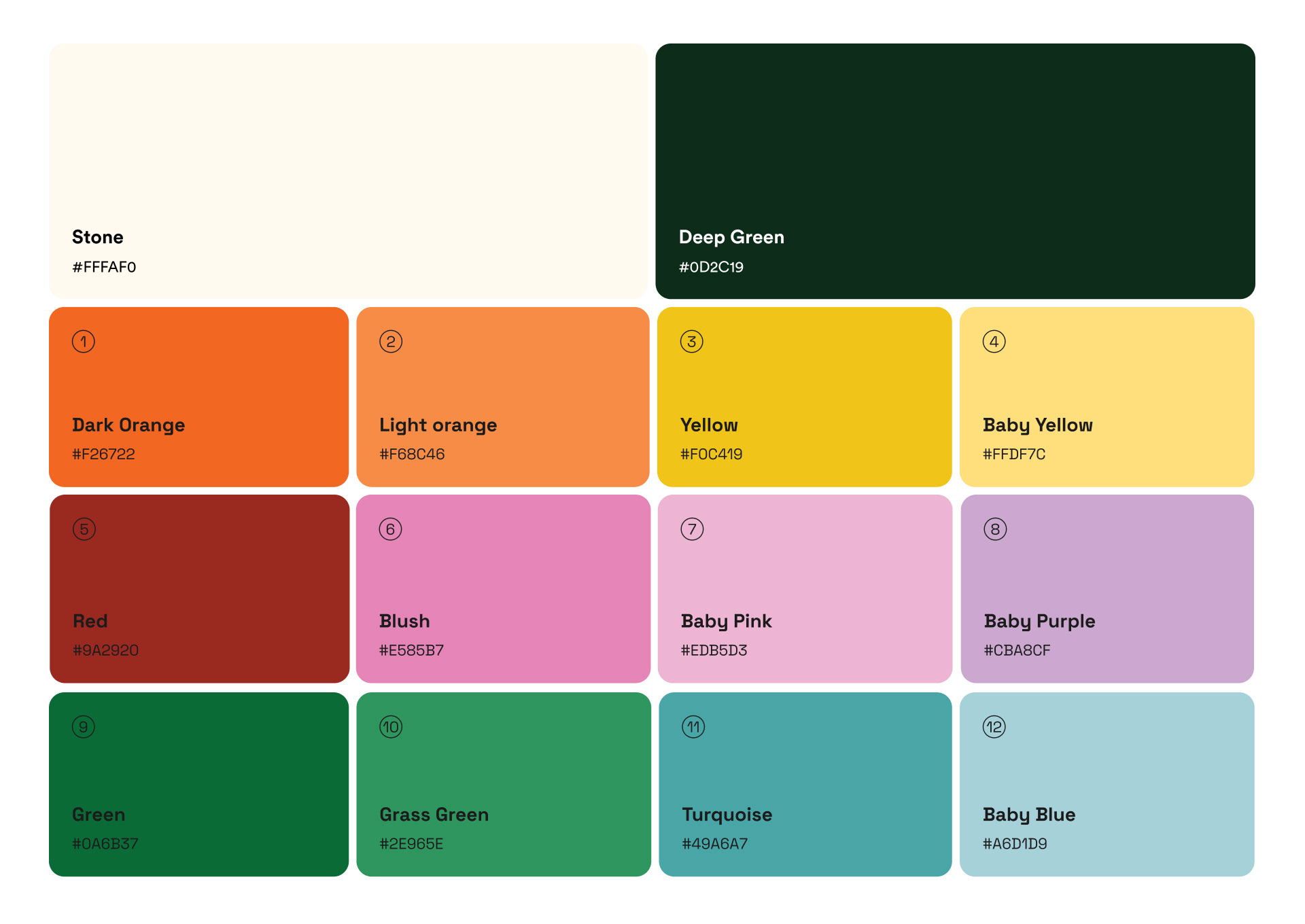Viewport: 1305px width, 924px height.
Task: Click the hex code #FFDF7C
Action: [x=1014, y=454]
